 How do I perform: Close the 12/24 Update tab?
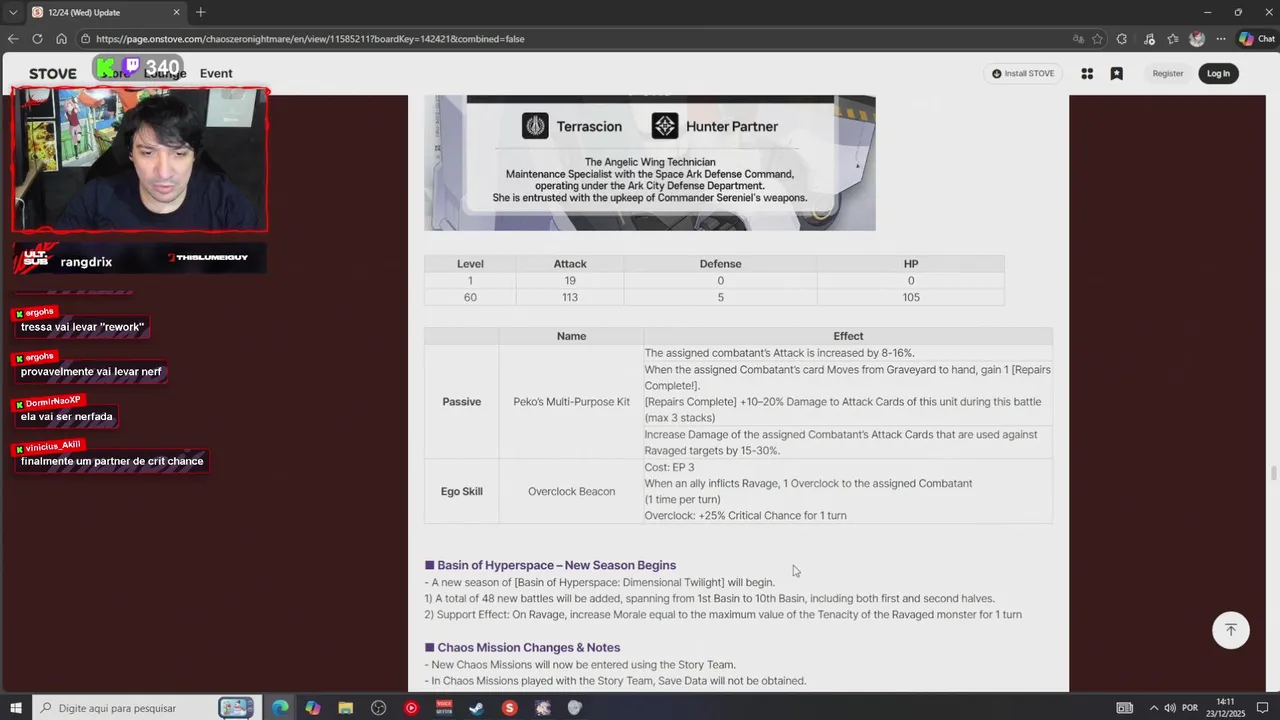pyautogui.click(x=177, y=12)
